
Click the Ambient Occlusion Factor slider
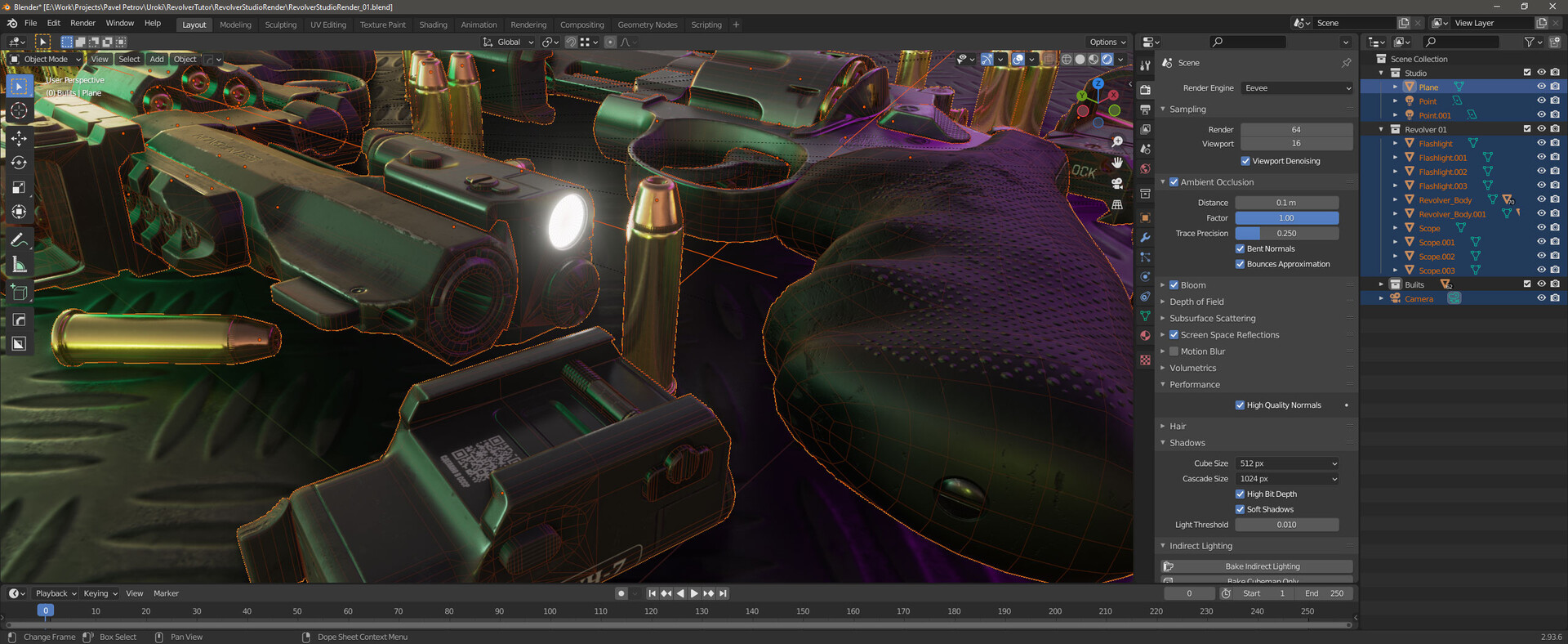[x=1287, y=218]
